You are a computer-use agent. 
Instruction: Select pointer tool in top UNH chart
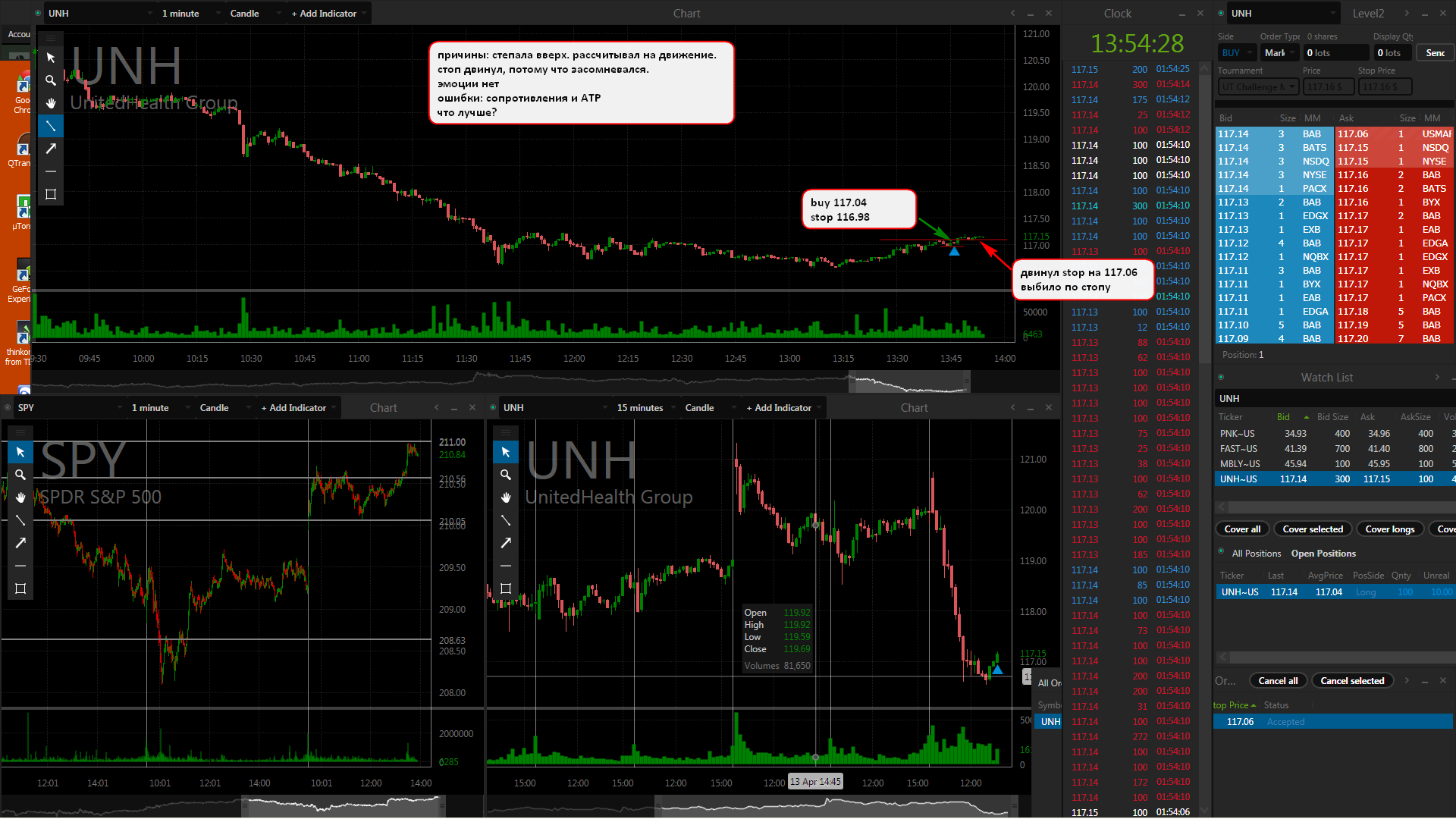click(x=51, y=58)
